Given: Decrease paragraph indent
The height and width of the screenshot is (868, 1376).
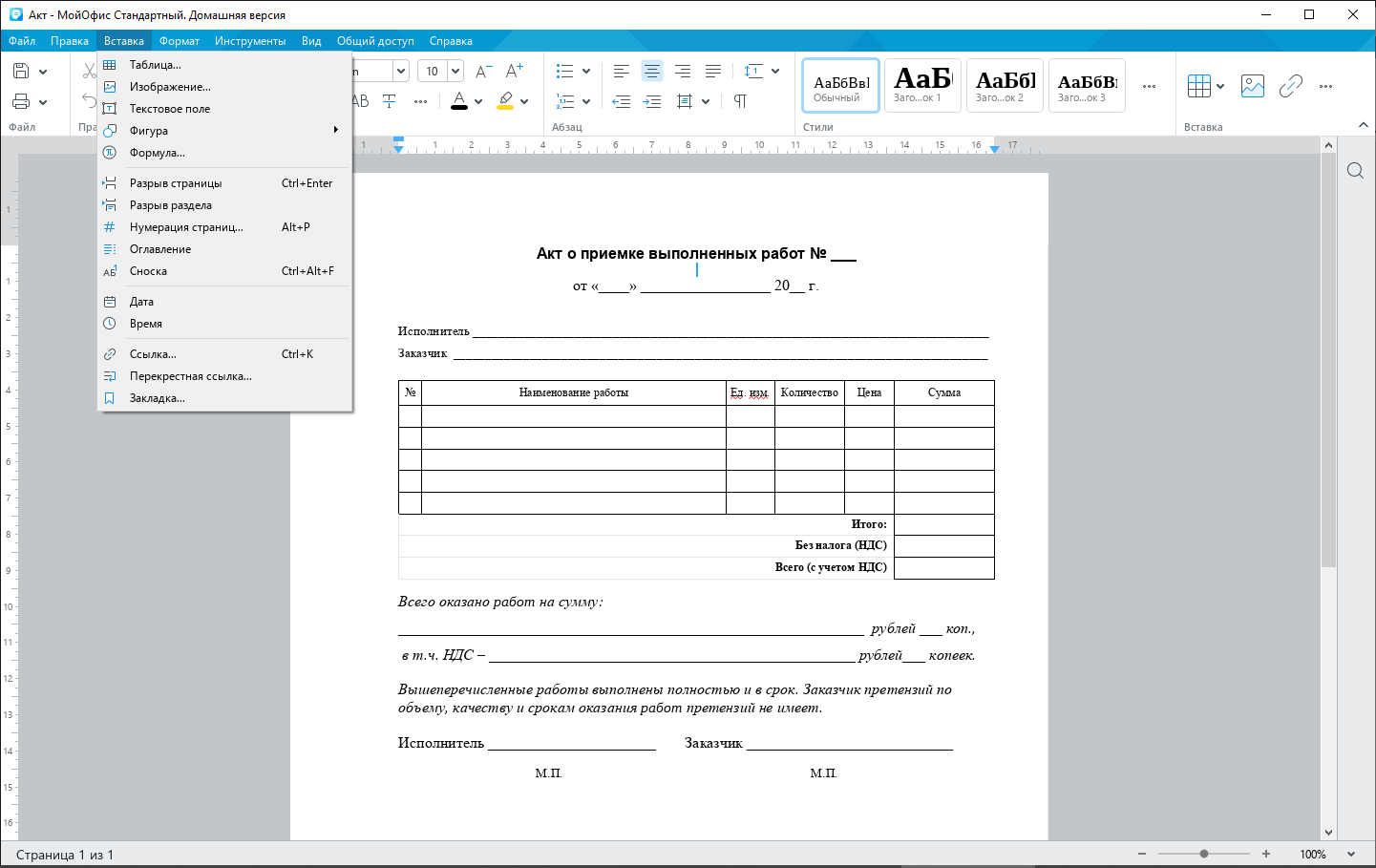Looking at the screenshot, I should click(621, 101).
